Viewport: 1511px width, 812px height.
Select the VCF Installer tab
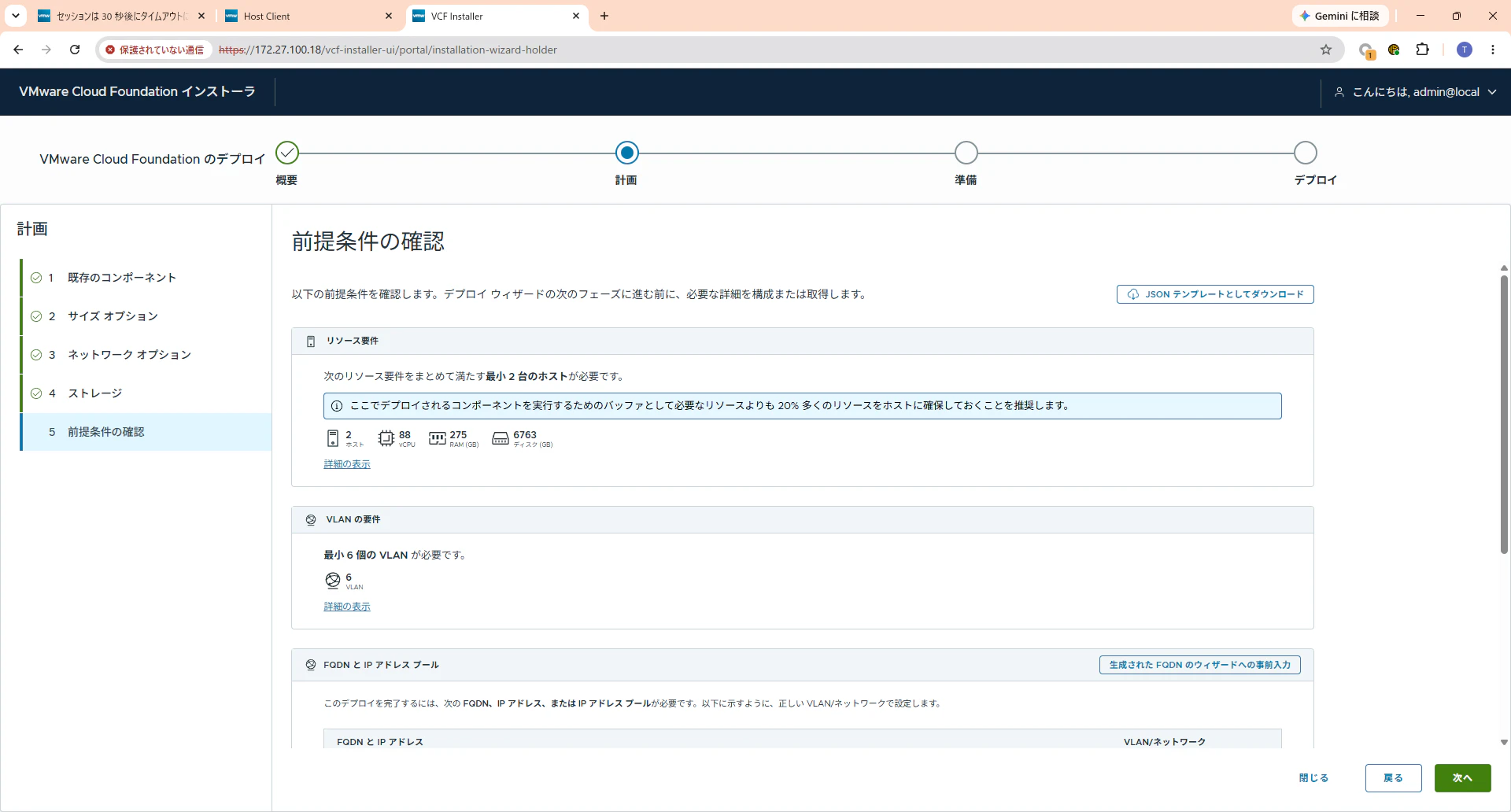coord(497,16)
